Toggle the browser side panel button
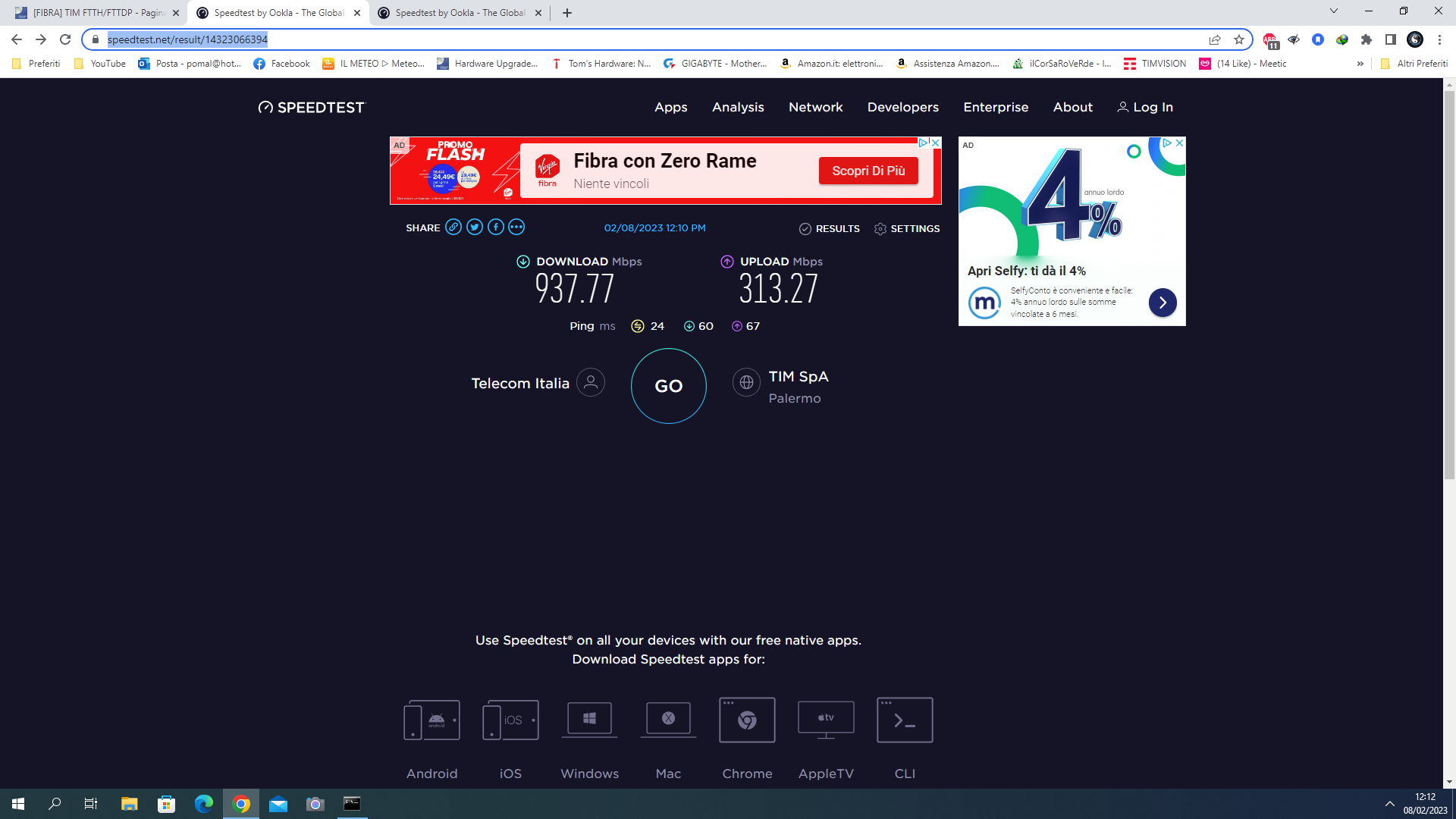Screen dimensions: 1456x819 1391,39
